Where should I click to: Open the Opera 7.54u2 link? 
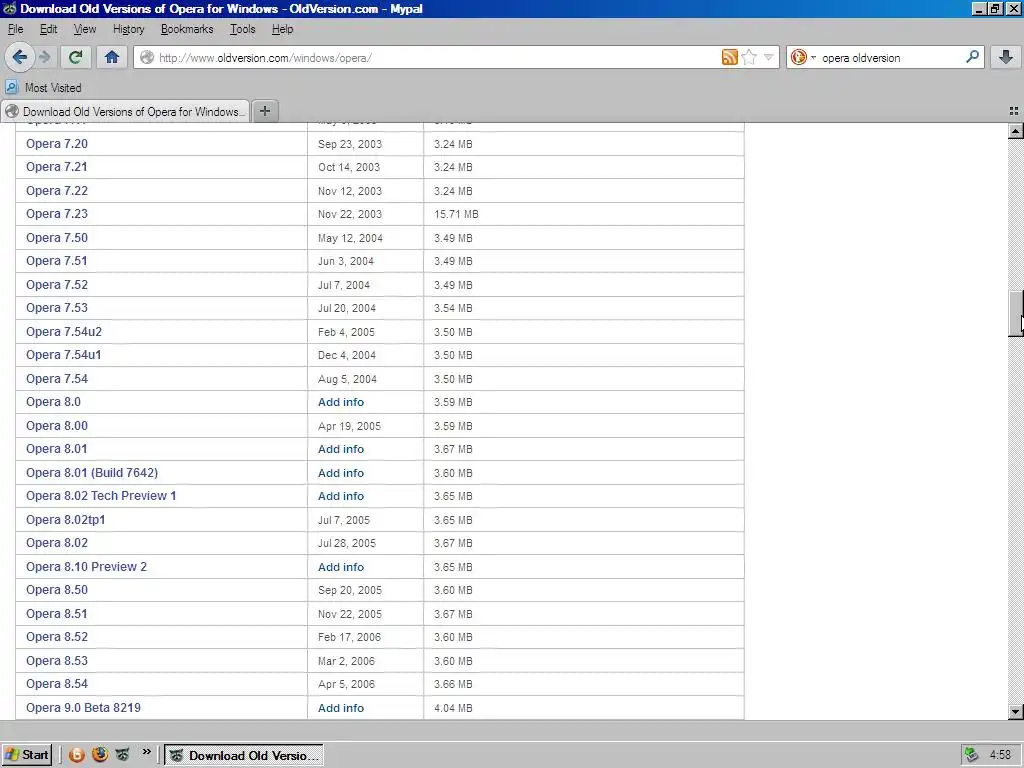coord(64,332)
